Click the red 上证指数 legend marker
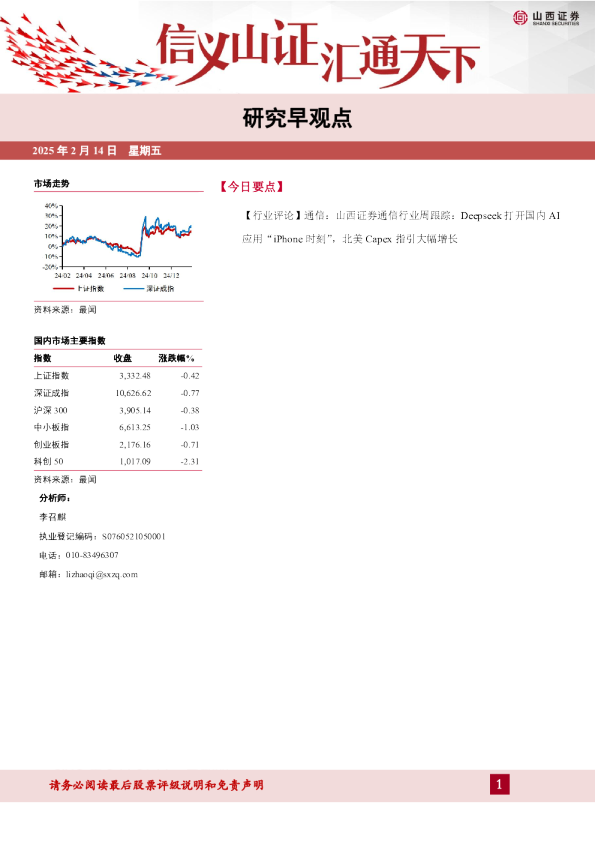 click(63, 289)
